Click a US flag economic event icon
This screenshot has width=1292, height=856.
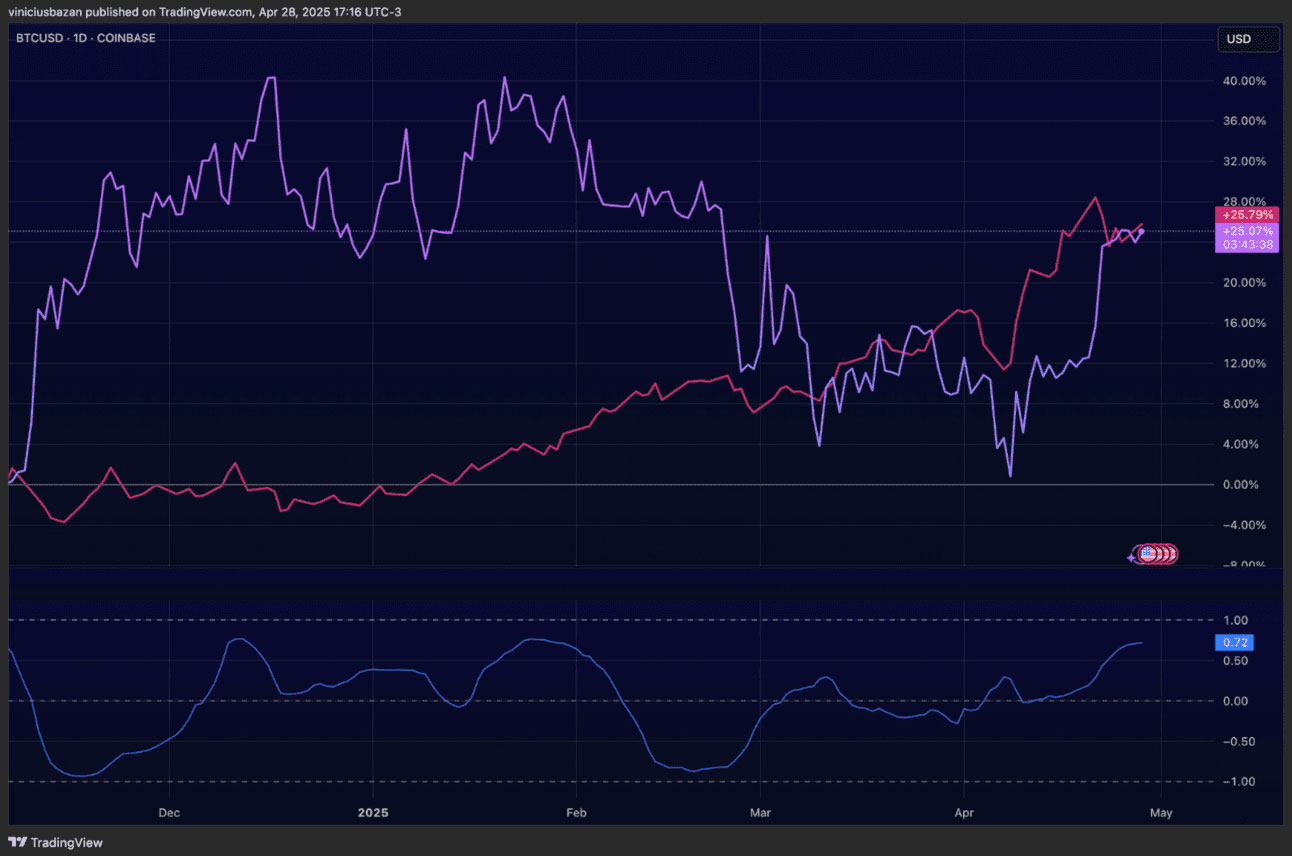point(1147,553)
